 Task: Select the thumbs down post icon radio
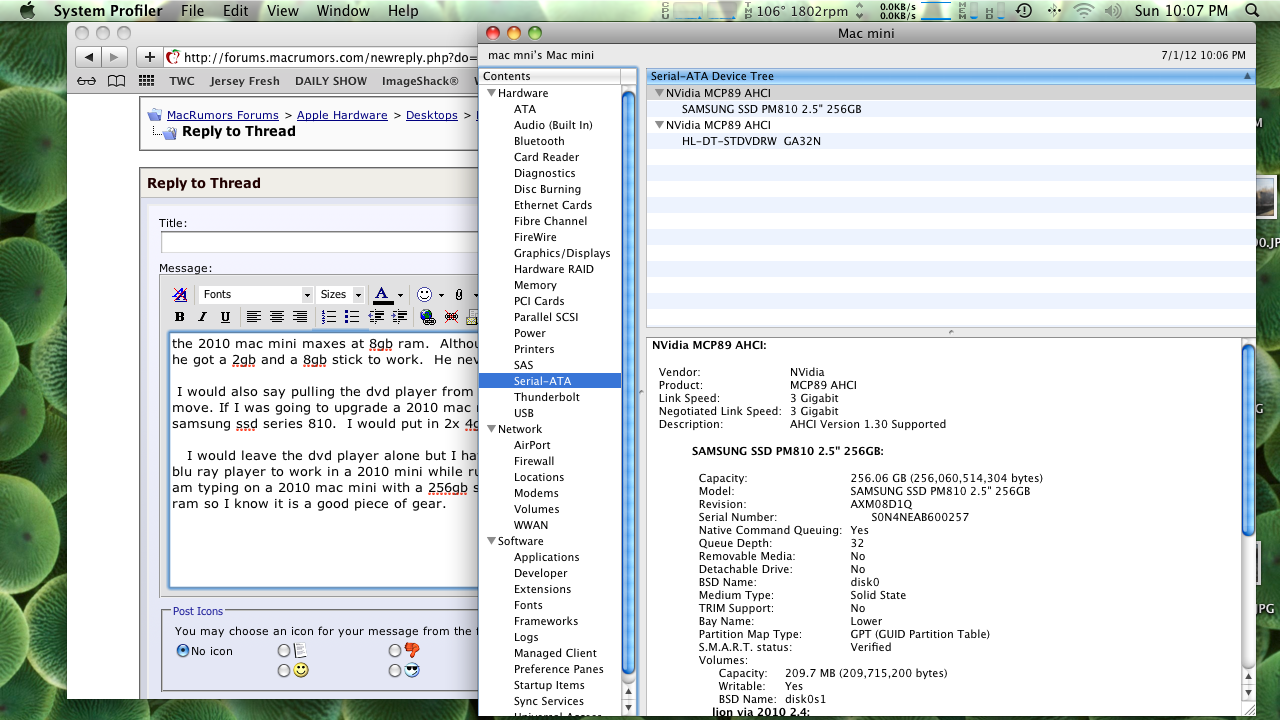point(395,651)
